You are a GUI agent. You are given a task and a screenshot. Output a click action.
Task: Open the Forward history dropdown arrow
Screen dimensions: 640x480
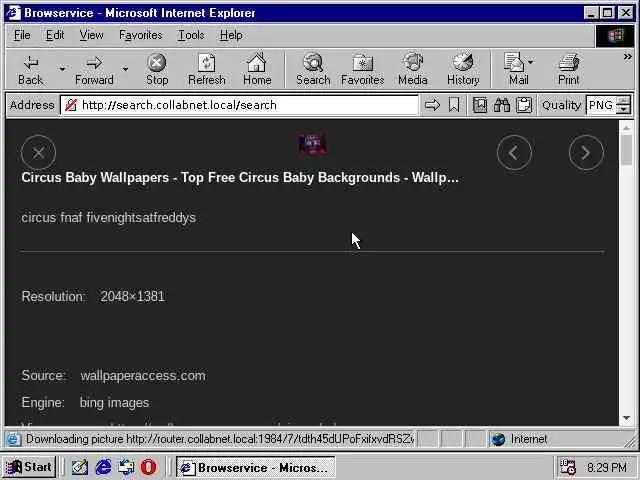[x=125, y=69]
